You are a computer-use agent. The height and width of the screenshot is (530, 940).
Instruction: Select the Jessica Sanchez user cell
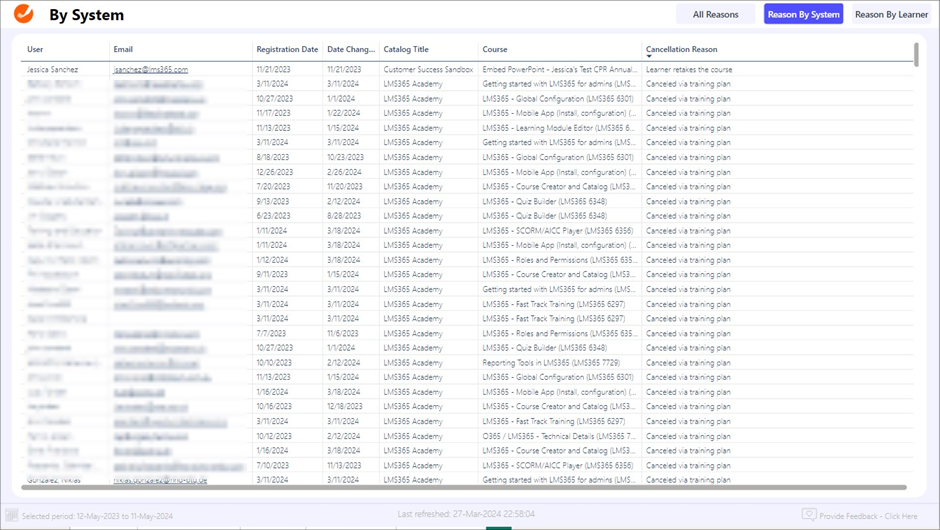coord(53,70)
